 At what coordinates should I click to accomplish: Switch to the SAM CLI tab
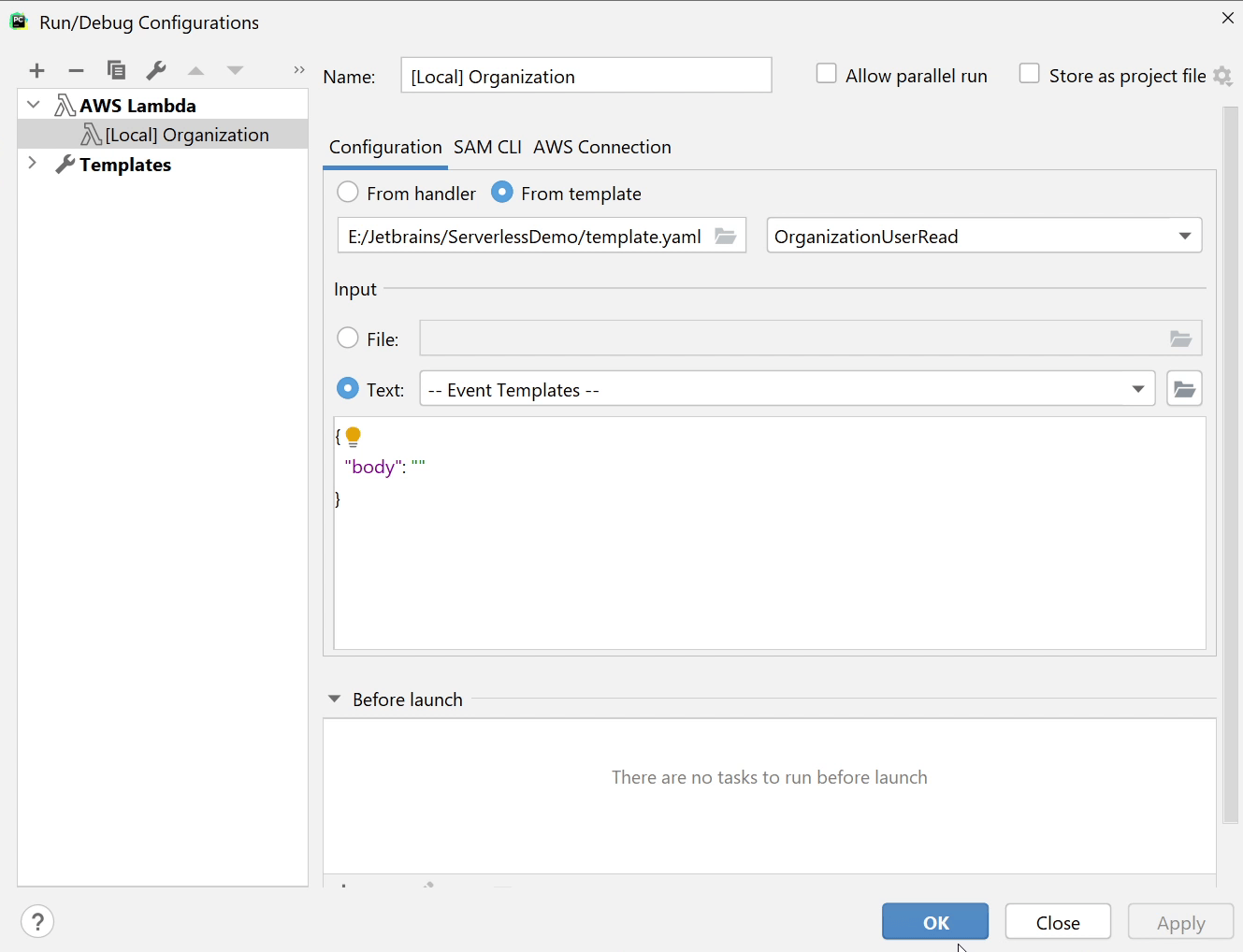tap(487, 147)
